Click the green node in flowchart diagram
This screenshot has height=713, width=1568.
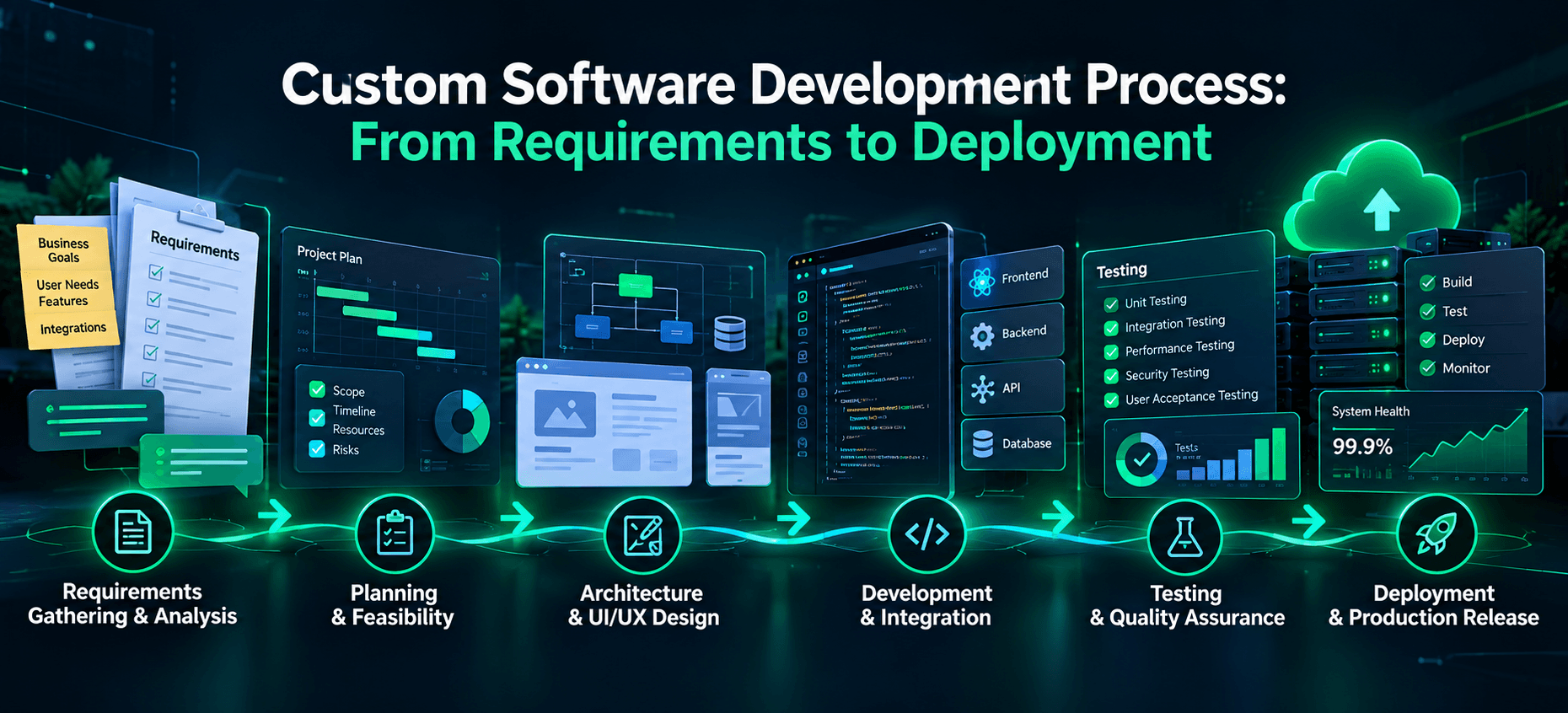point(636,285)
